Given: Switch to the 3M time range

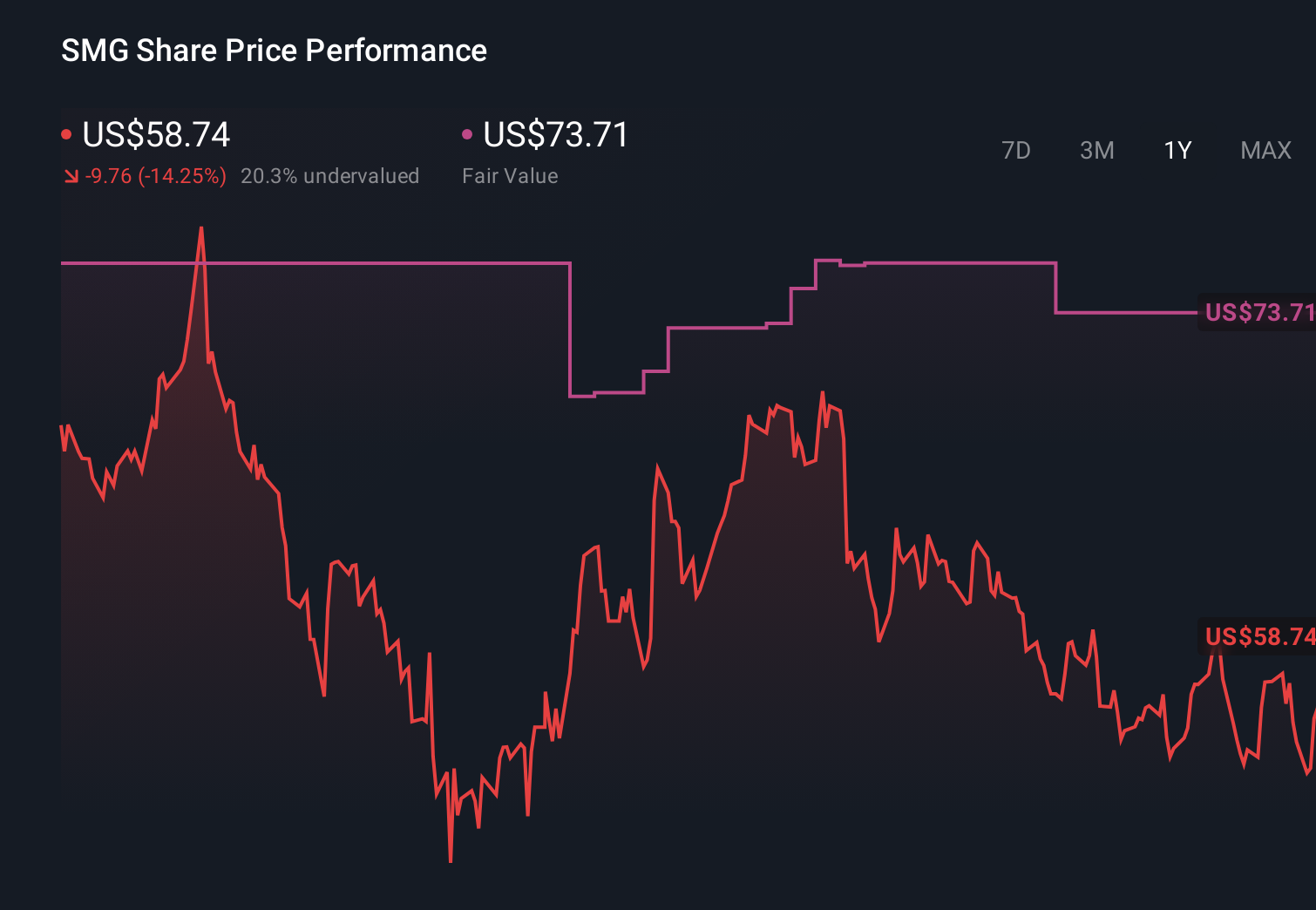Looking at the screenshot, I should (x=1096, y=150).
